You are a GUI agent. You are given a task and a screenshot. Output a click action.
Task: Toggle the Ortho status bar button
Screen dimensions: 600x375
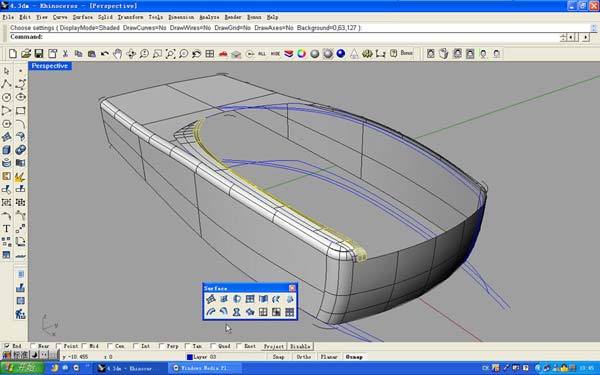pos(304,357)
